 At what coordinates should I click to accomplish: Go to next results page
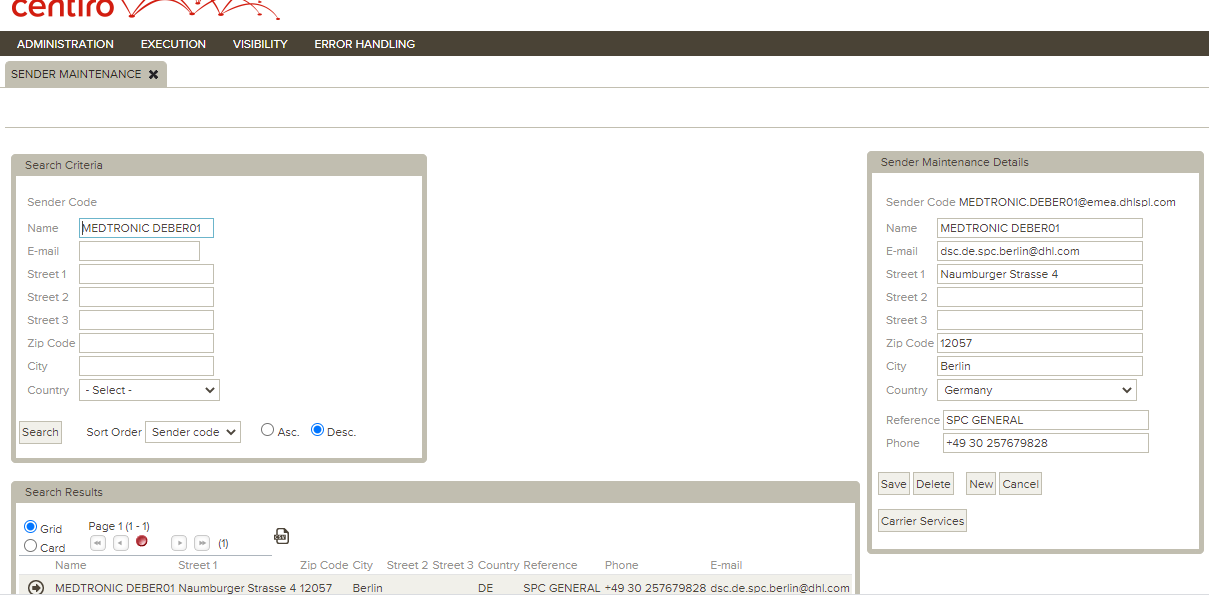pyautogui.click(x=179, y=542)
